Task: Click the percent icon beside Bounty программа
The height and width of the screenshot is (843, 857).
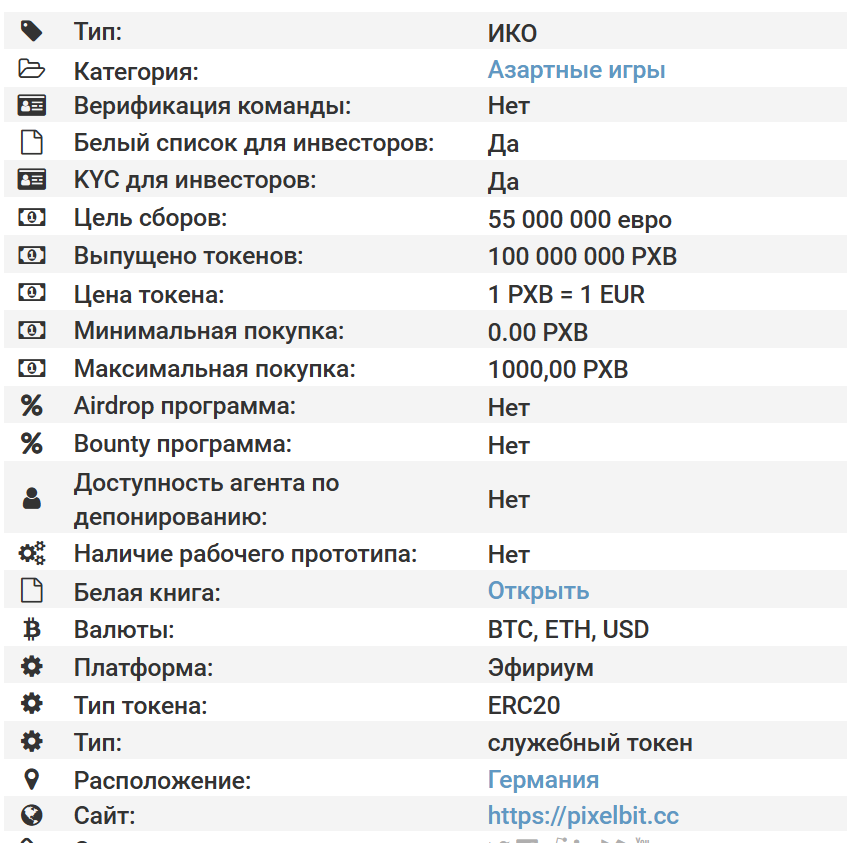Action: click(32, 444)
